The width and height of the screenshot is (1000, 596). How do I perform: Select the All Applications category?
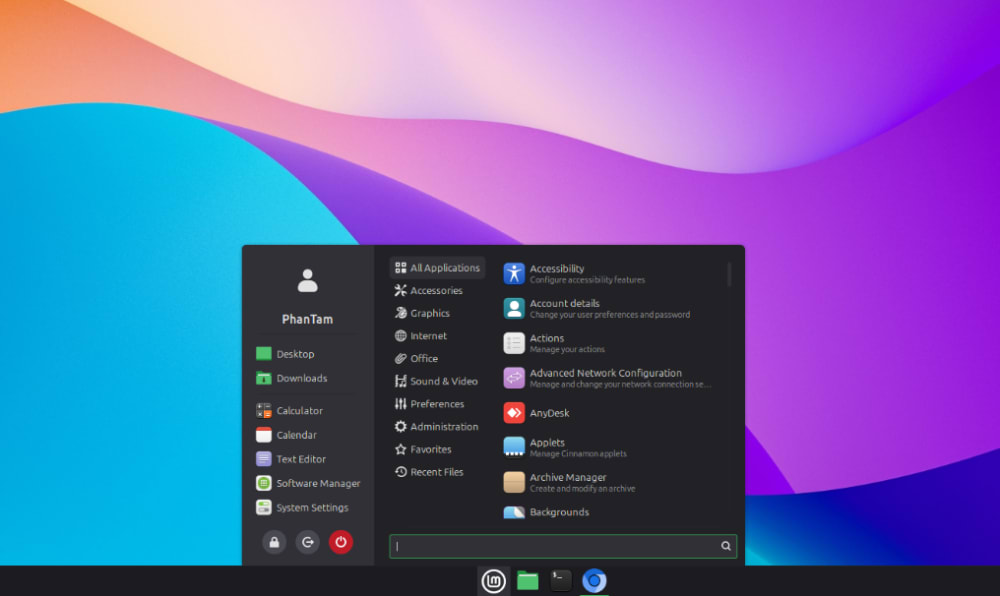(x=438, y=268)
